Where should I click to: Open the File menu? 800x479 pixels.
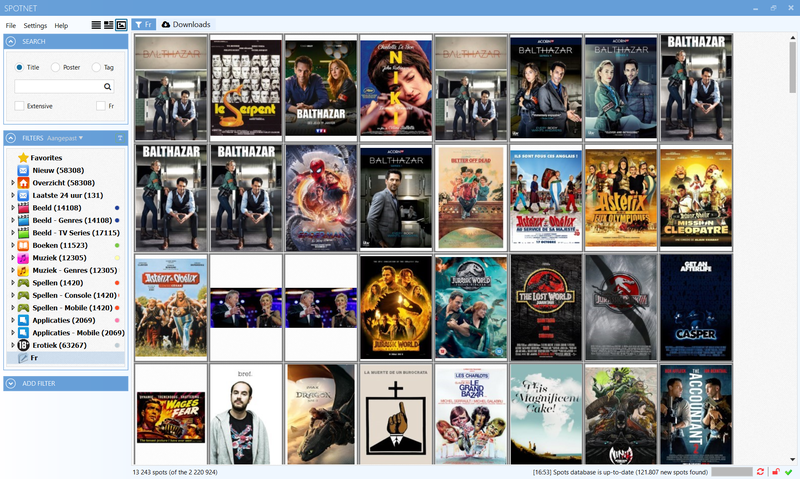tap(11, 26)
